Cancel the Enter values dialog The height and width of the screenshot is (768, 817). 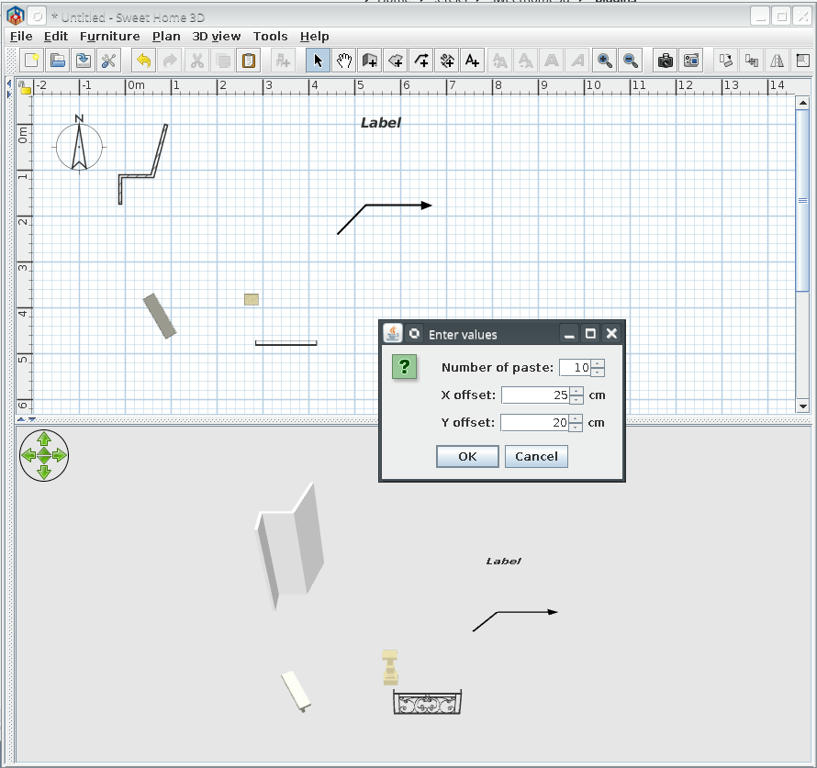pos(536,456)
